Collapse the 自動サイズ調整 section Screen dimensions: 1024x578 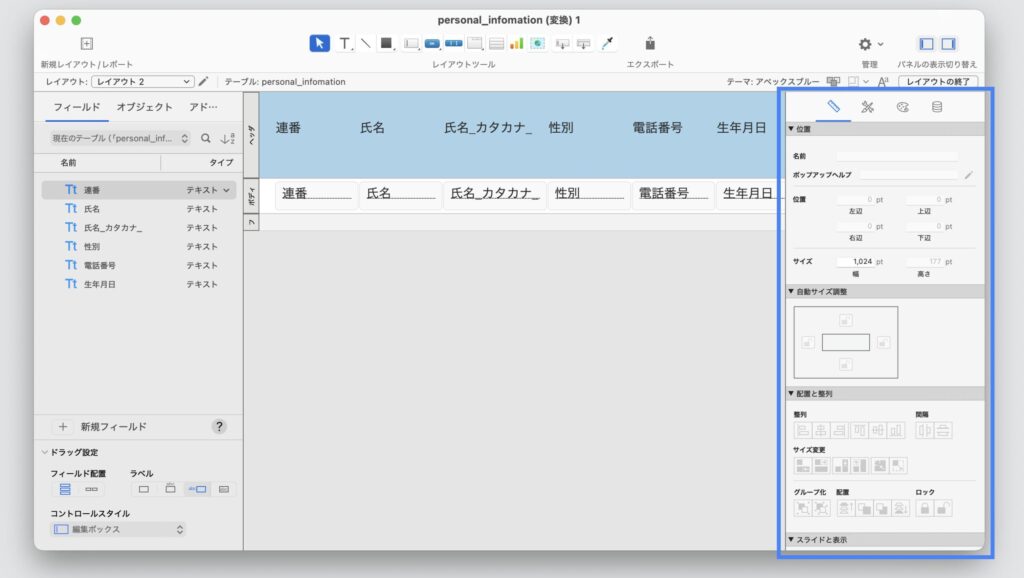[792, 292]
